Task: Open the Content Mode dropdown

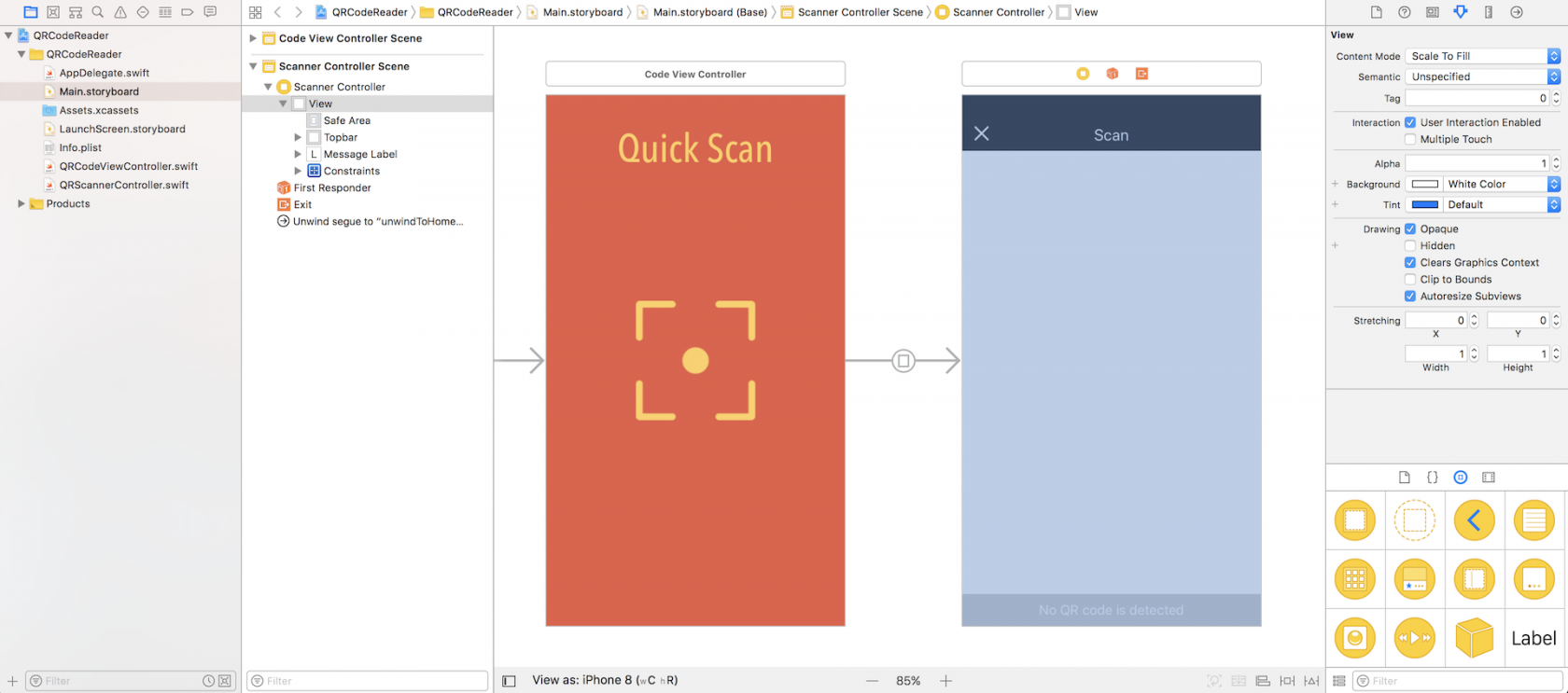Action: click(1482, 56)
